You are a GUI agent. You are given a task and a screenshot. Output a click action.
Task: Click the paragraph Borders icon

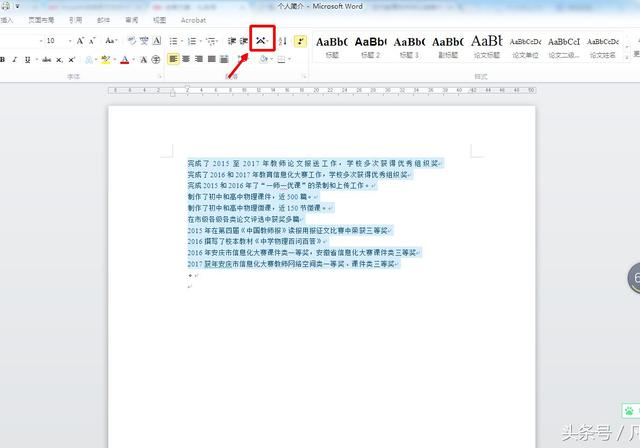281,60
